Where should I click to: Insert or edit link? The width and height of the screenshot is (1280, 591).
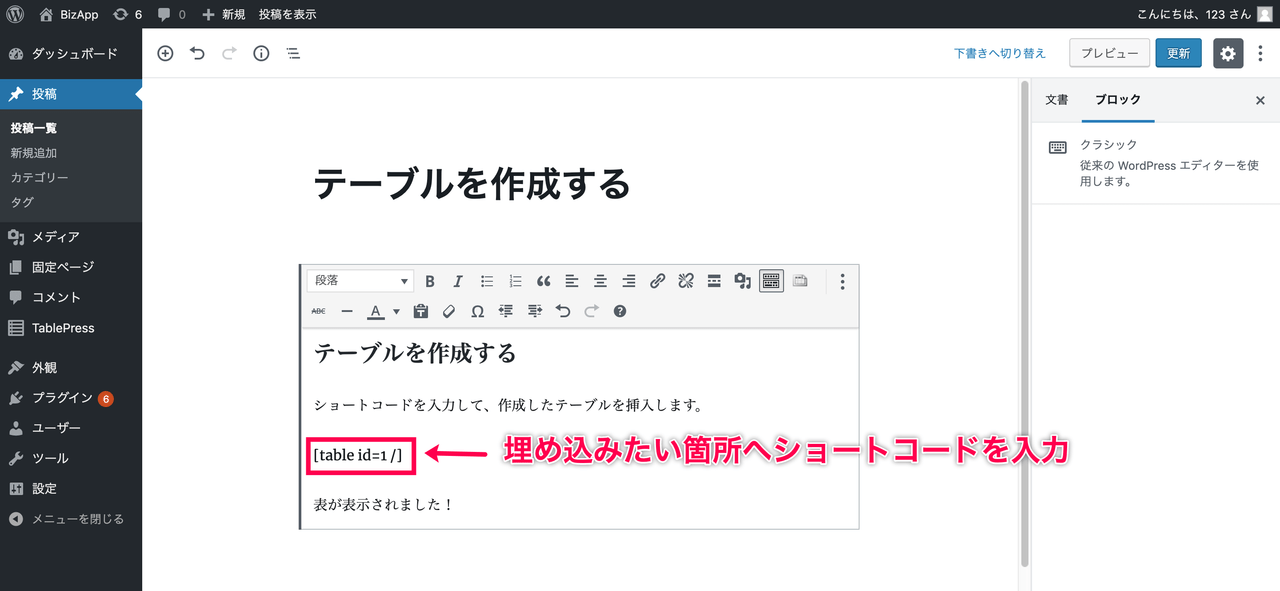[x=657, y=282]
